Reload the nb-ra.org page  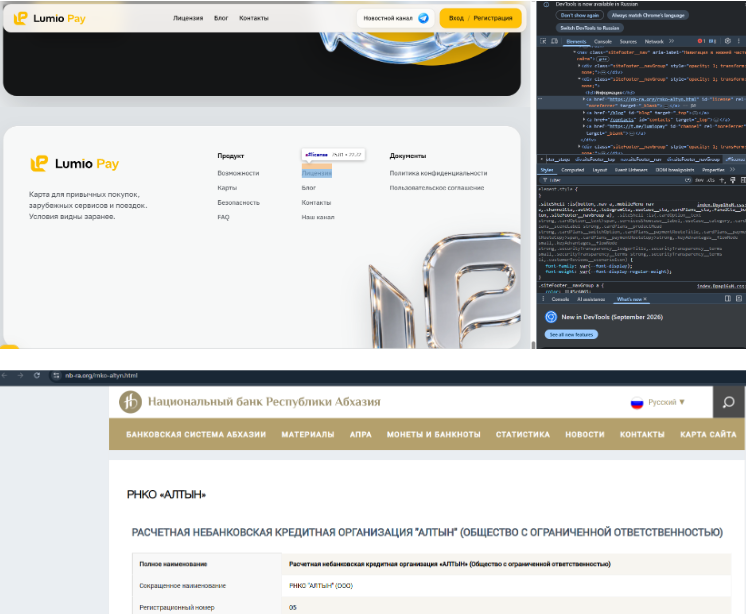(x=37, y=375)
